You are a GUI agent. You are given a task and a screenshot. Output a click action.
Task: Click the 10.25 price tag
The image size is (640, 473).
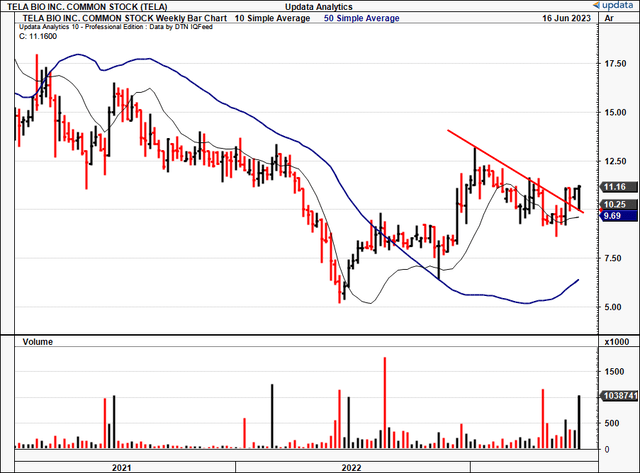tap(620, 205)
